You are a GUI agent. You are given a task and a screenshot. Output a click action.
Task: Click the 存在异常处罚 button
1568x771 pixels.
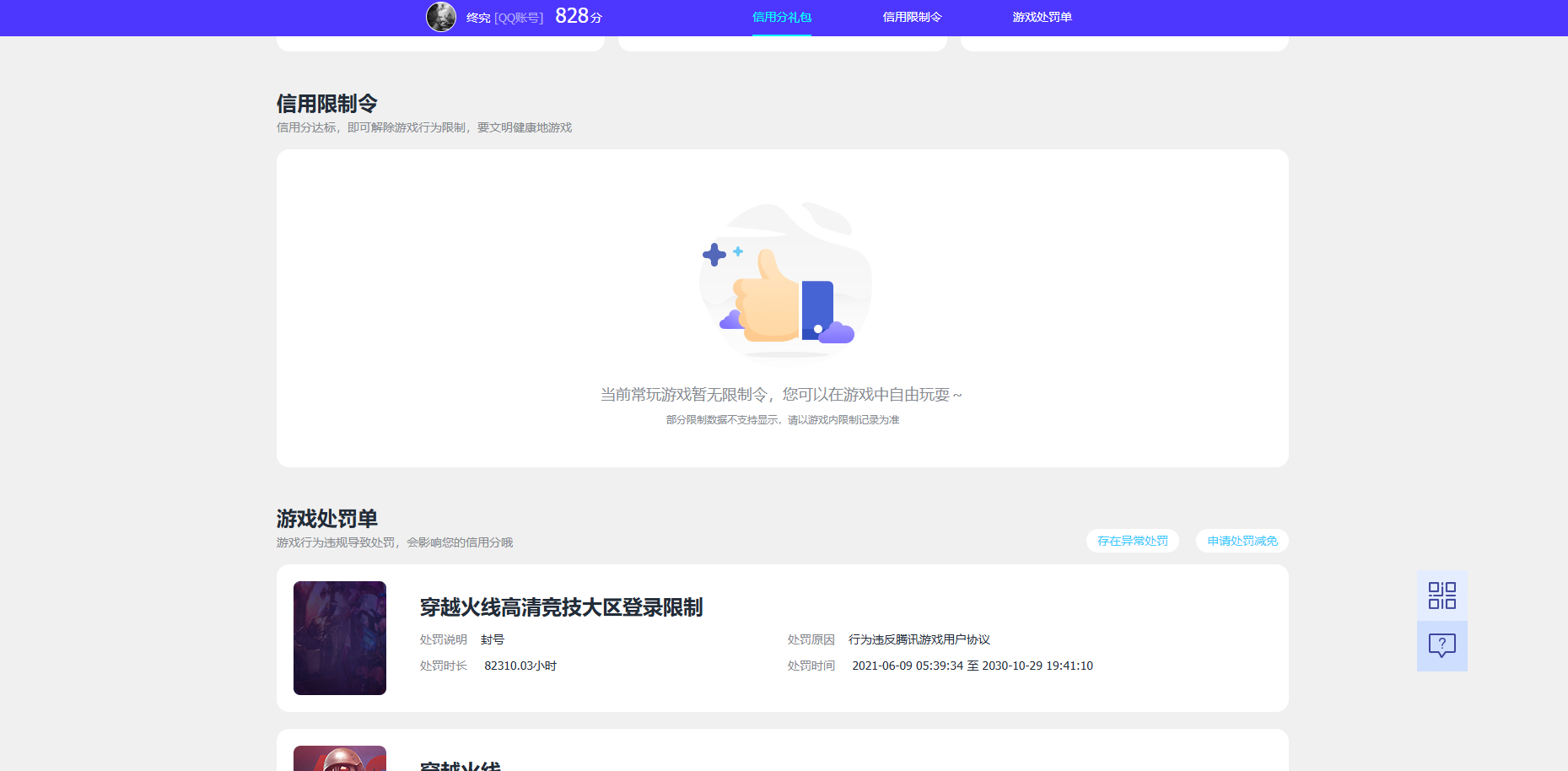pyautogui.click(x=1133, y=541)
